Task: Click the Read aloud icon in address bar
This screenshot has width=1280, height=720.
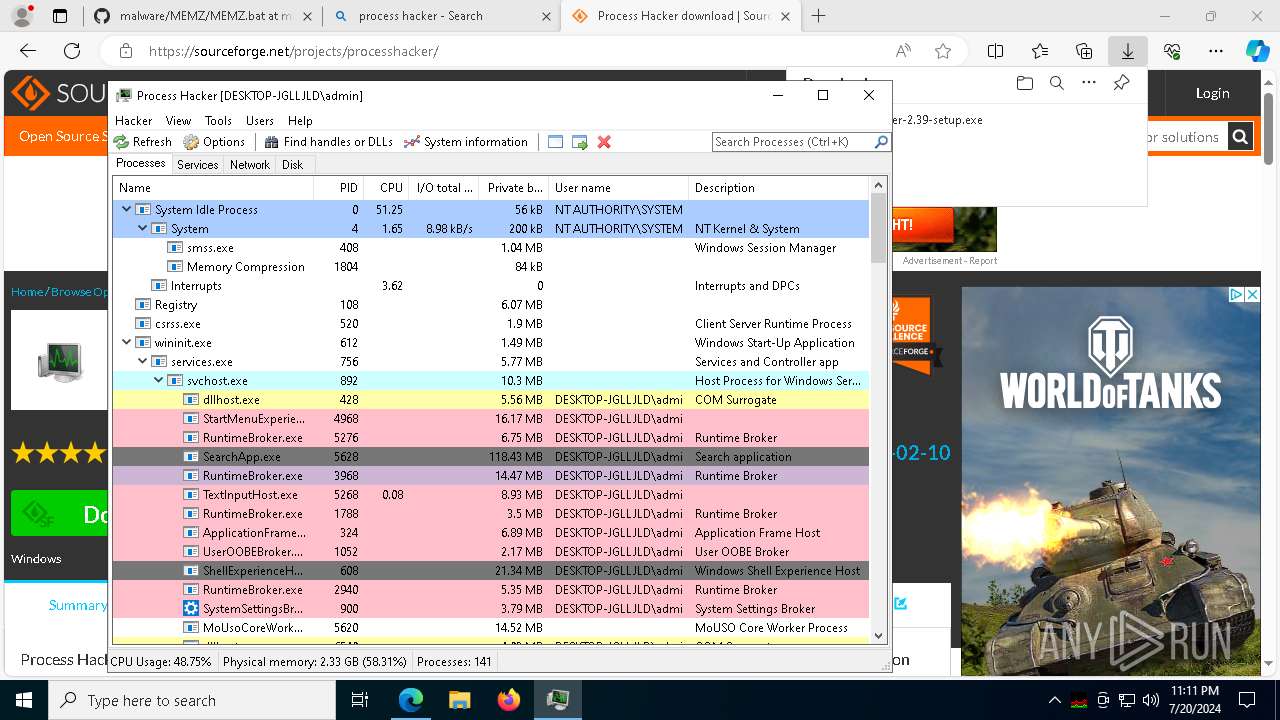Action: point(903,51)
